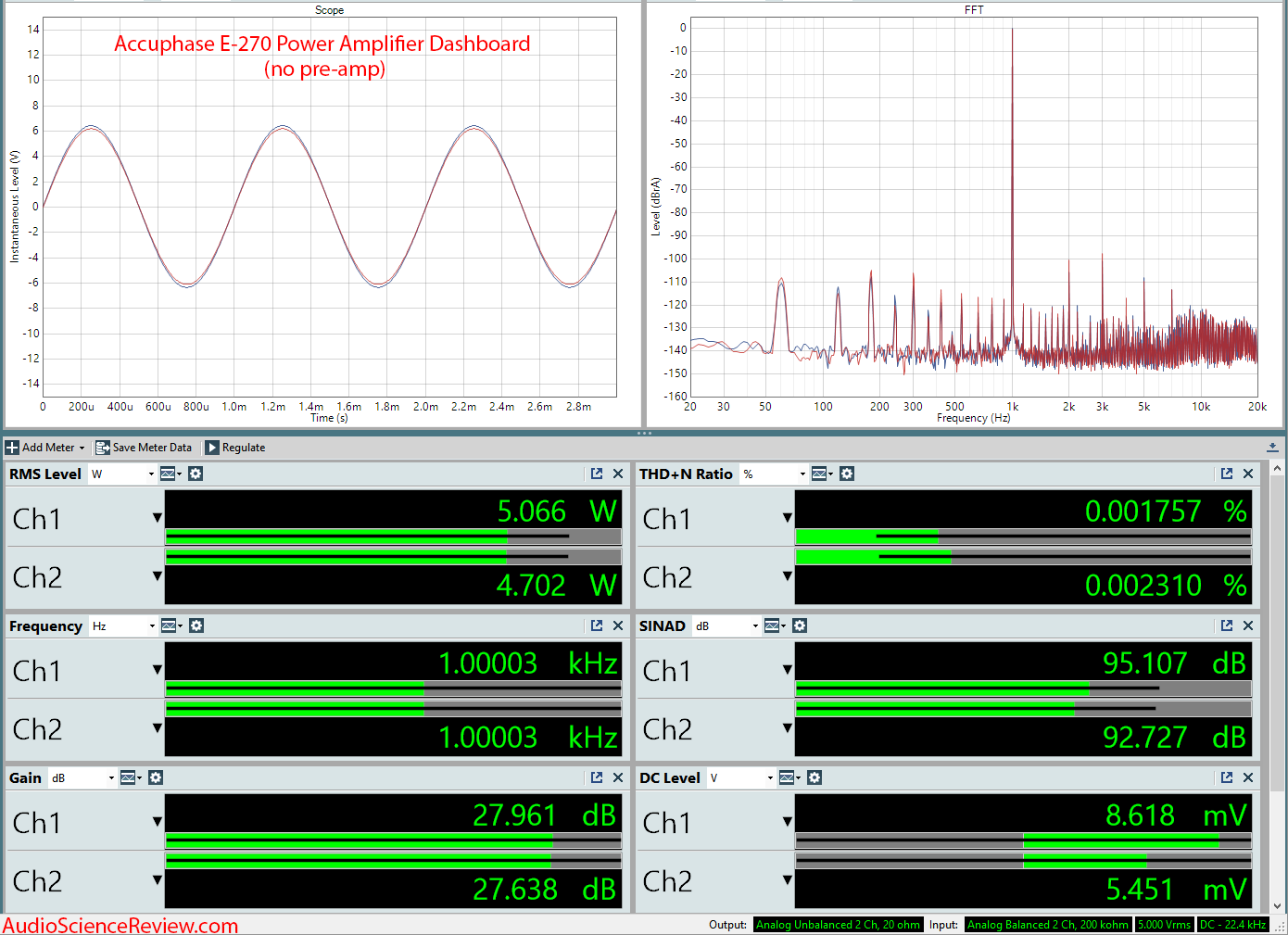Image resolution: width=1288 pixels, height=935 pixels.
Task: Expand Frequency Ch1 arrow
Action: [158, 670]
